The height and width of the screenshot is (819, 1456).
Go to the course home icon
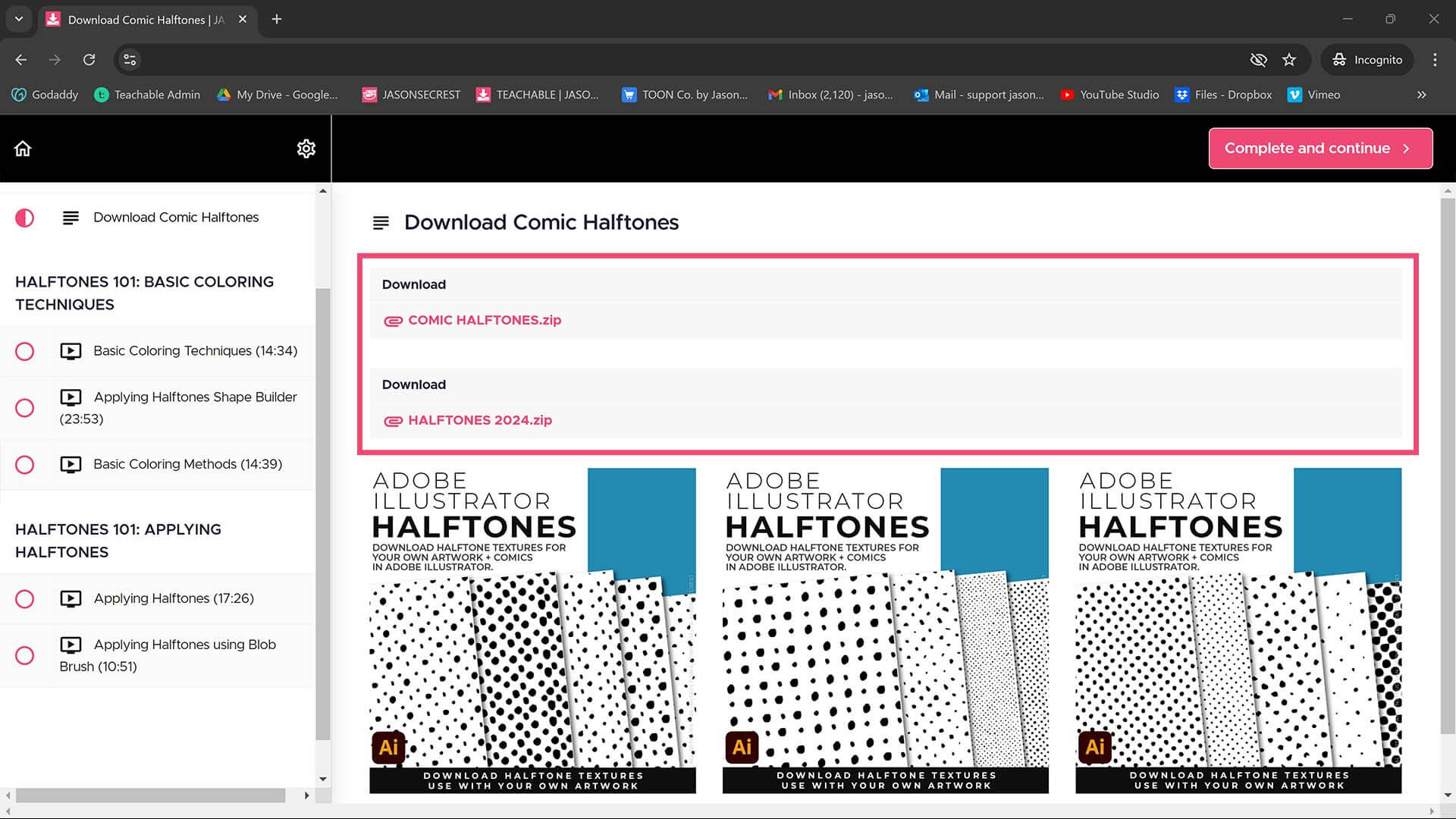(x=23, y=149)
